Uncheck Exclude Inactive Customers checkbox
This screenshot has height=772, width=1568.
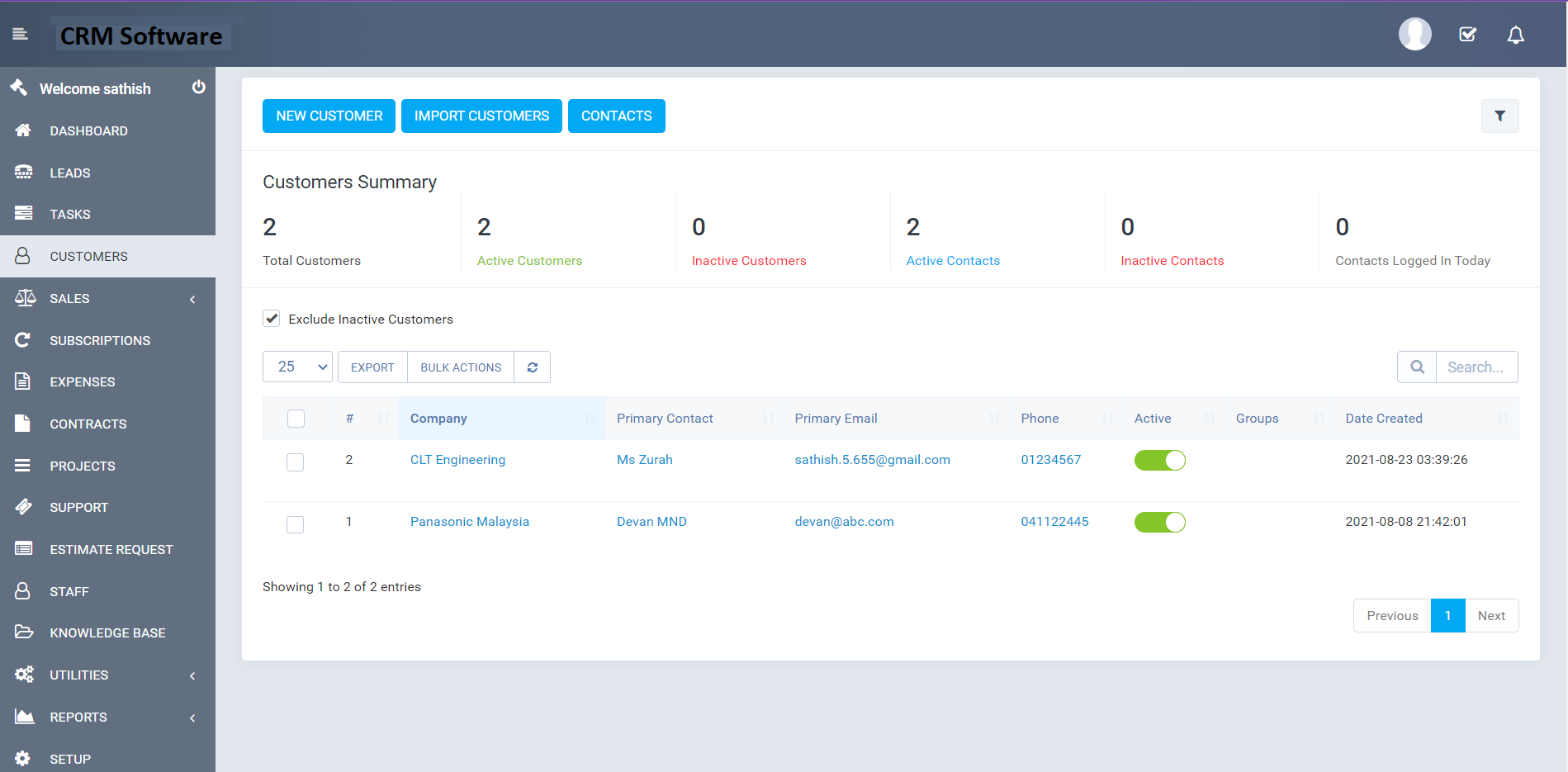pos(272,319)
